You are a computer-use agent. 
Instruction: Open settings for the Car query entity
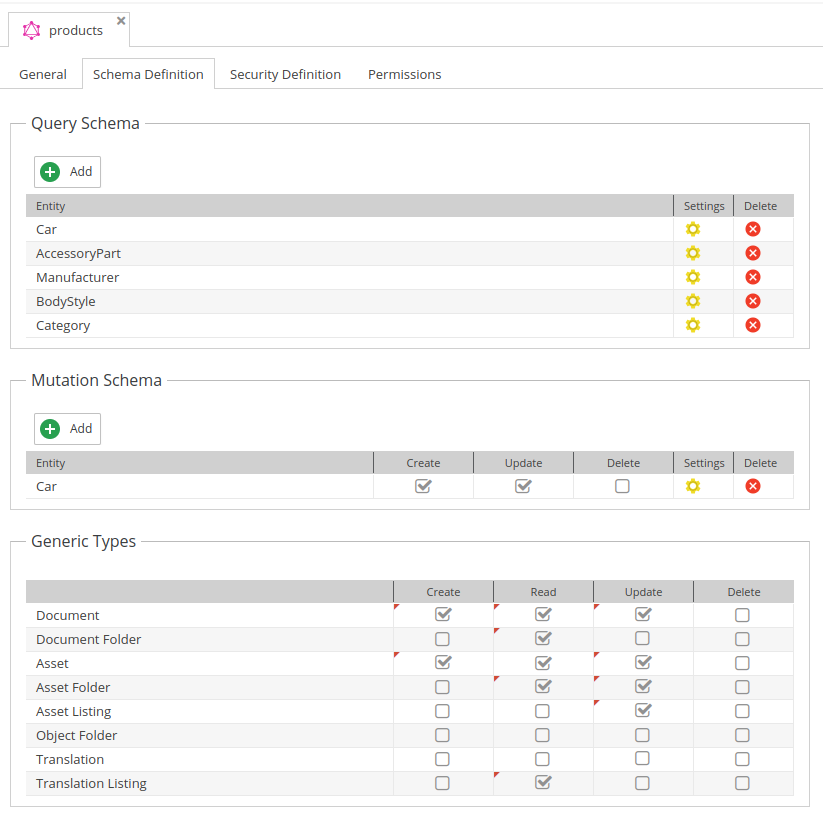tap(692, 229)
